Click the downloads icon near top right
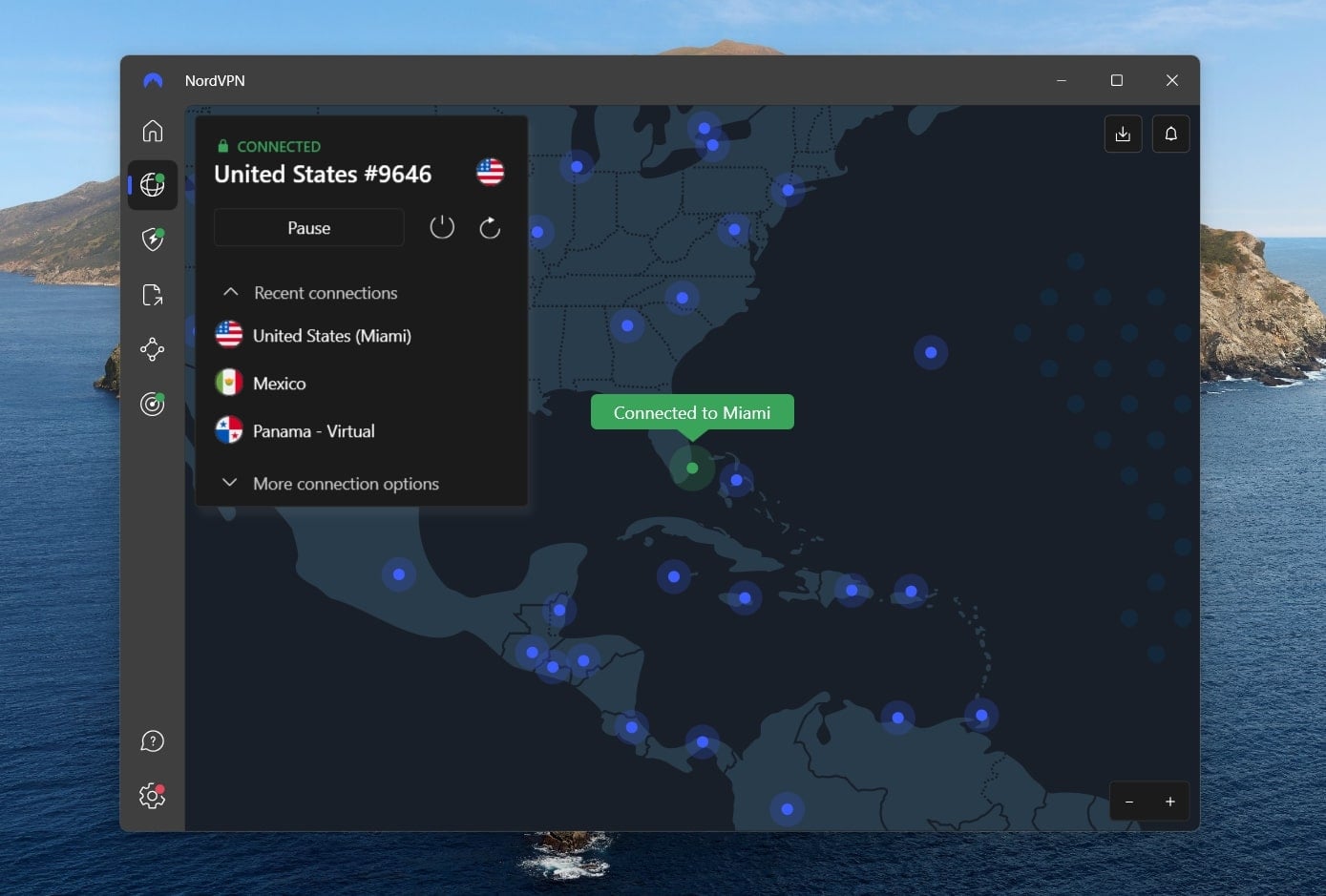Screen dimensions: 1326x896 1123,134
